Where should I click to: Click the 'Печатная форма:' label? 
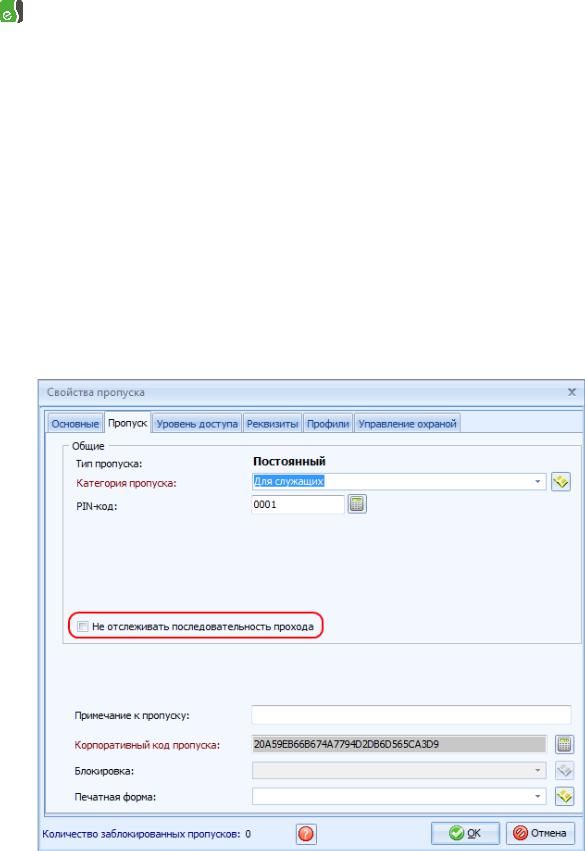[115, 797]
